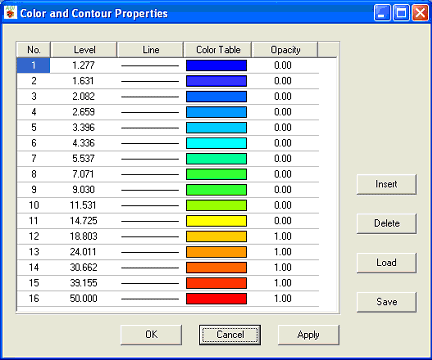Open the green swatch for level 7.071
This screenshot has height=360, width=432.
pyautogui.click(x=216, y=174)
